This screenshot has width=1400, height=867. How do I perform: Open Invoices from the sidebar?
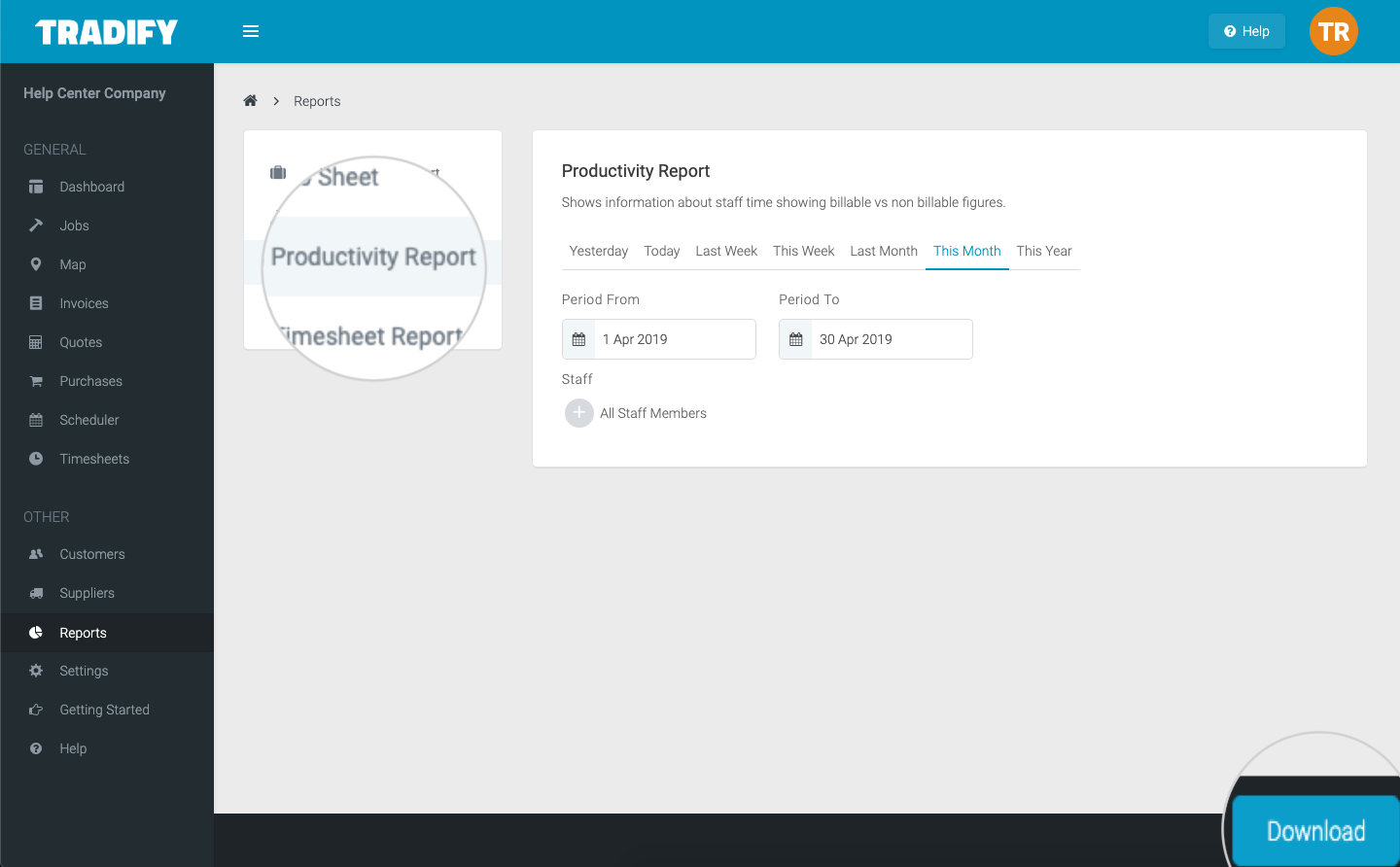[107, 303]
